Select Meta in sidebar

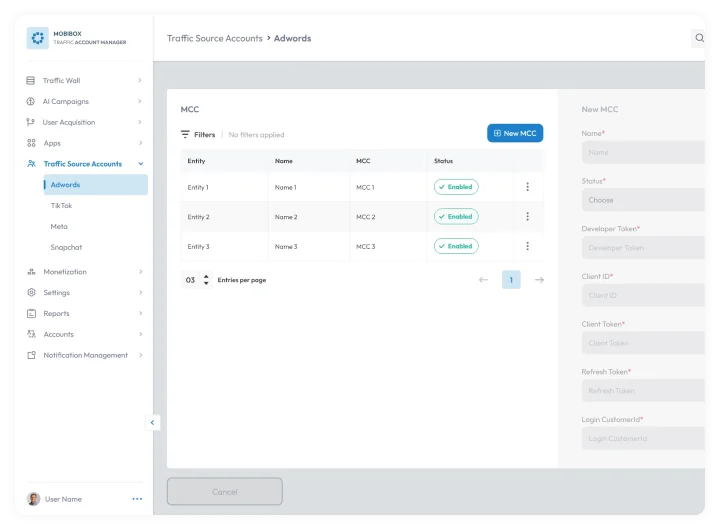59,226
